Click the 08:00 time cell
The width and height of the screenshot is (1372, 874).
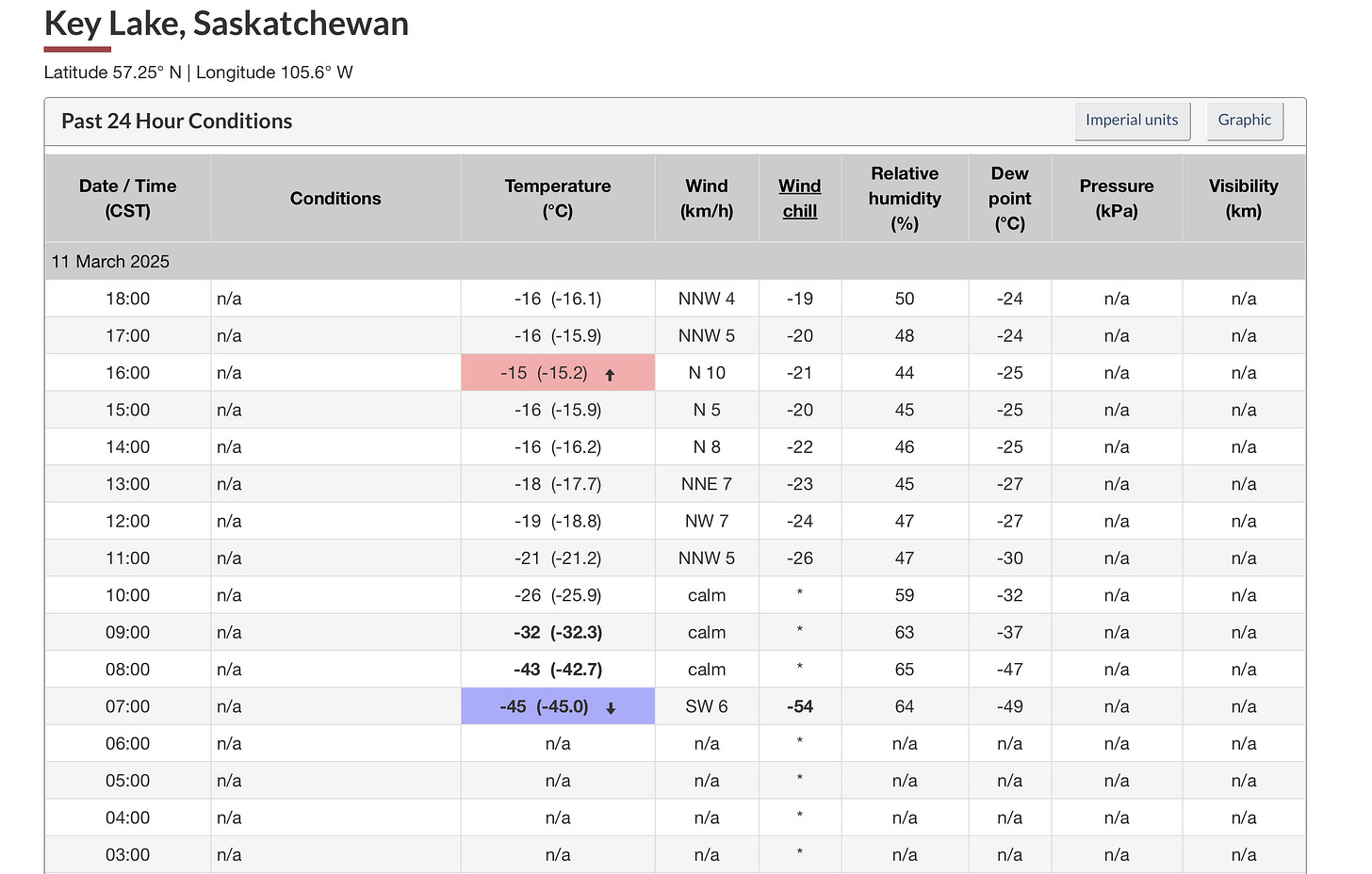pos(128,670)
